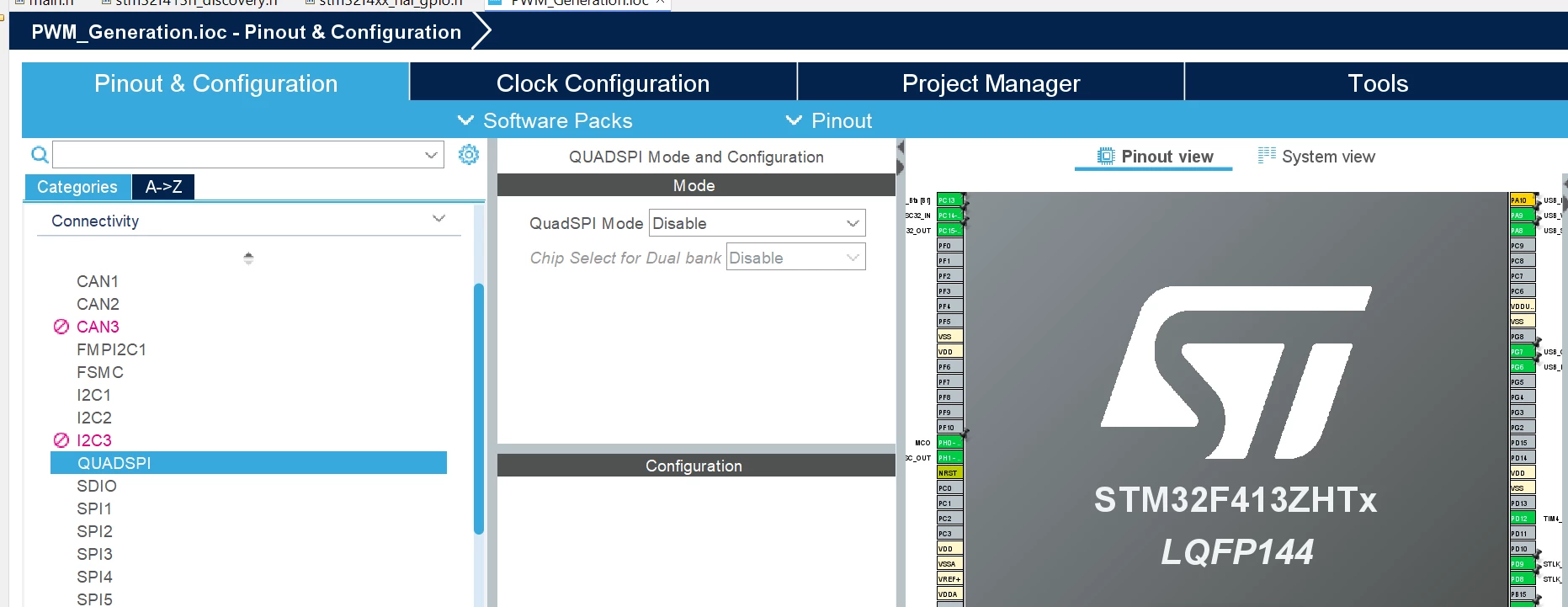This screenshot has width=1568, height=607.
Task: Switch to Pinout view
Action: [x=1155, y=157]
